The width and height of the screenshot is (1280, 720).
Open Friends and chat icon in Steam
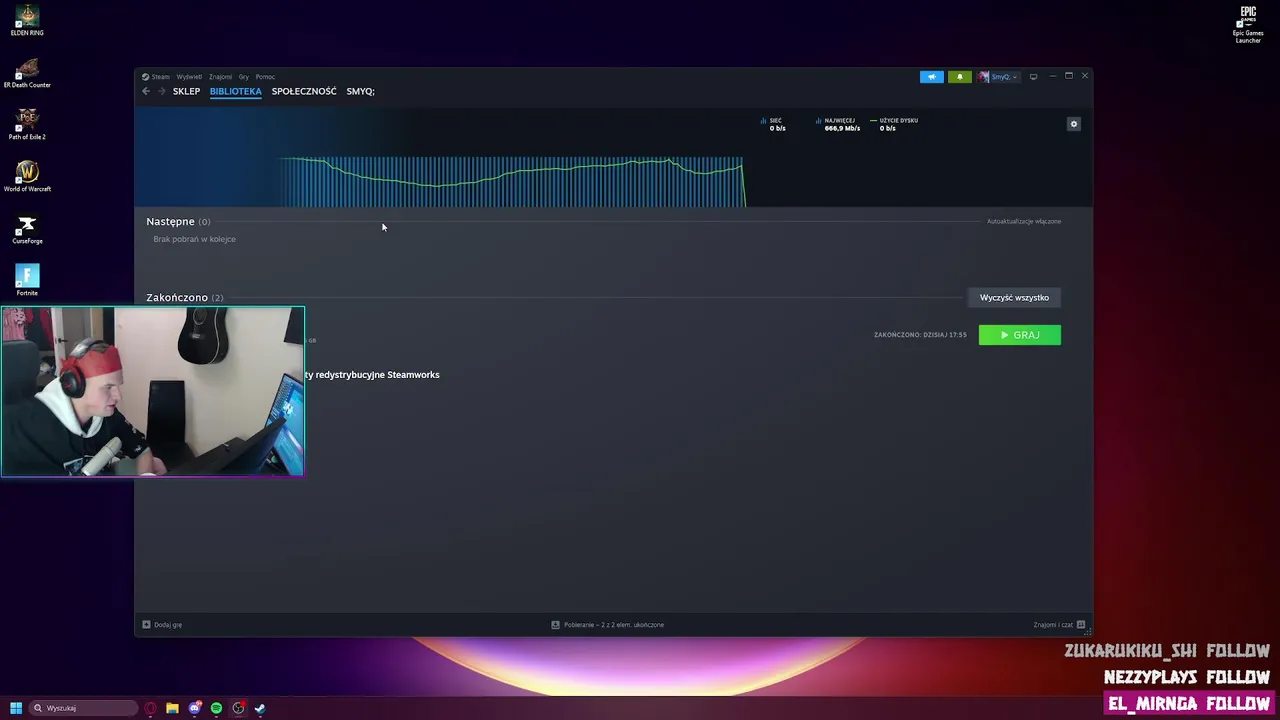click(x=1081, y=625)
